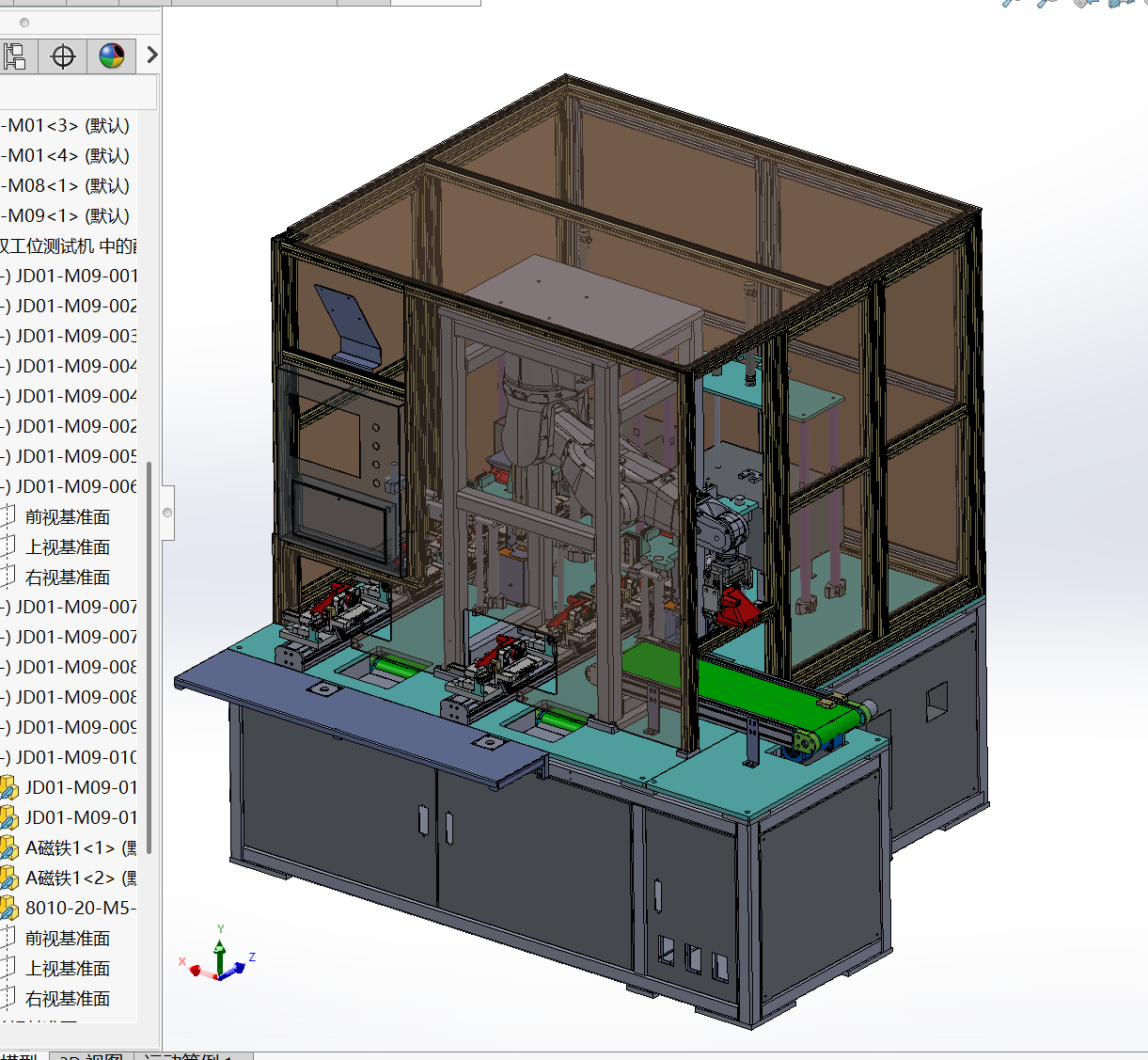1148x1060 pixels.
Task: Click the part icon beside A磁铁1<2>
Action: [8, 878]
